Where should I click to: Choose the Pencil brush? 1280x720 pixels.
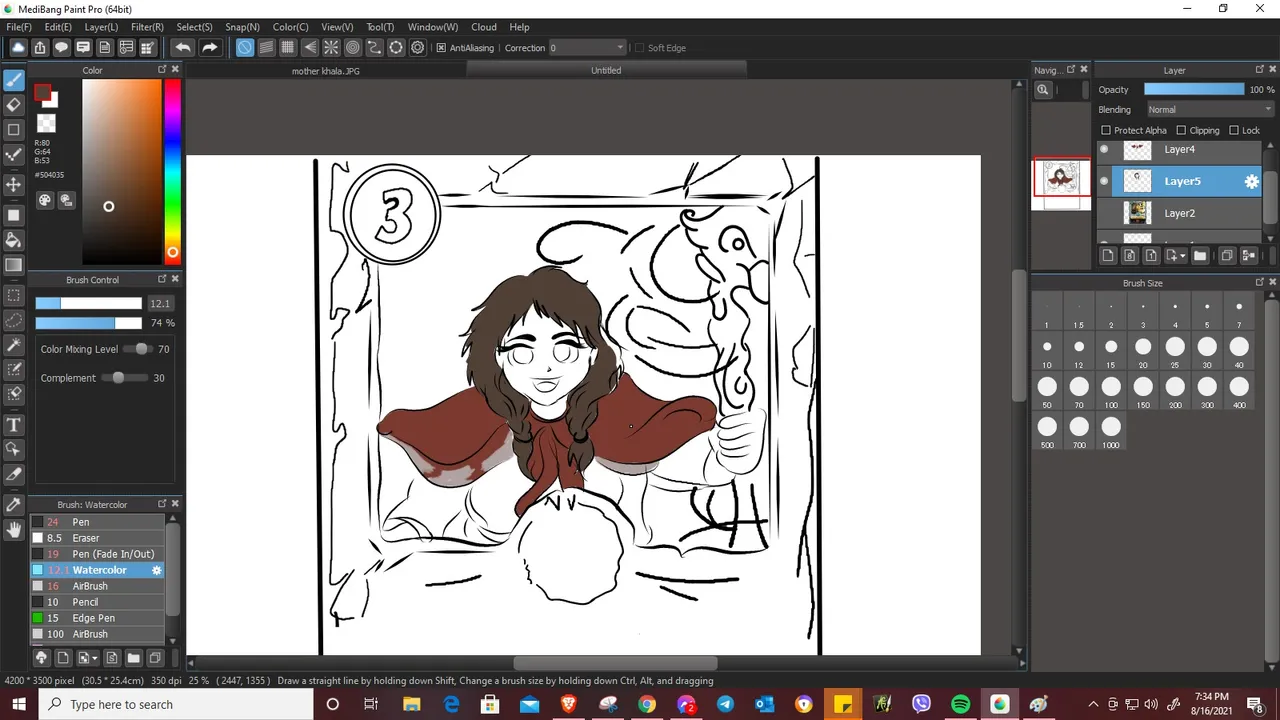click(x=96, y=602)
